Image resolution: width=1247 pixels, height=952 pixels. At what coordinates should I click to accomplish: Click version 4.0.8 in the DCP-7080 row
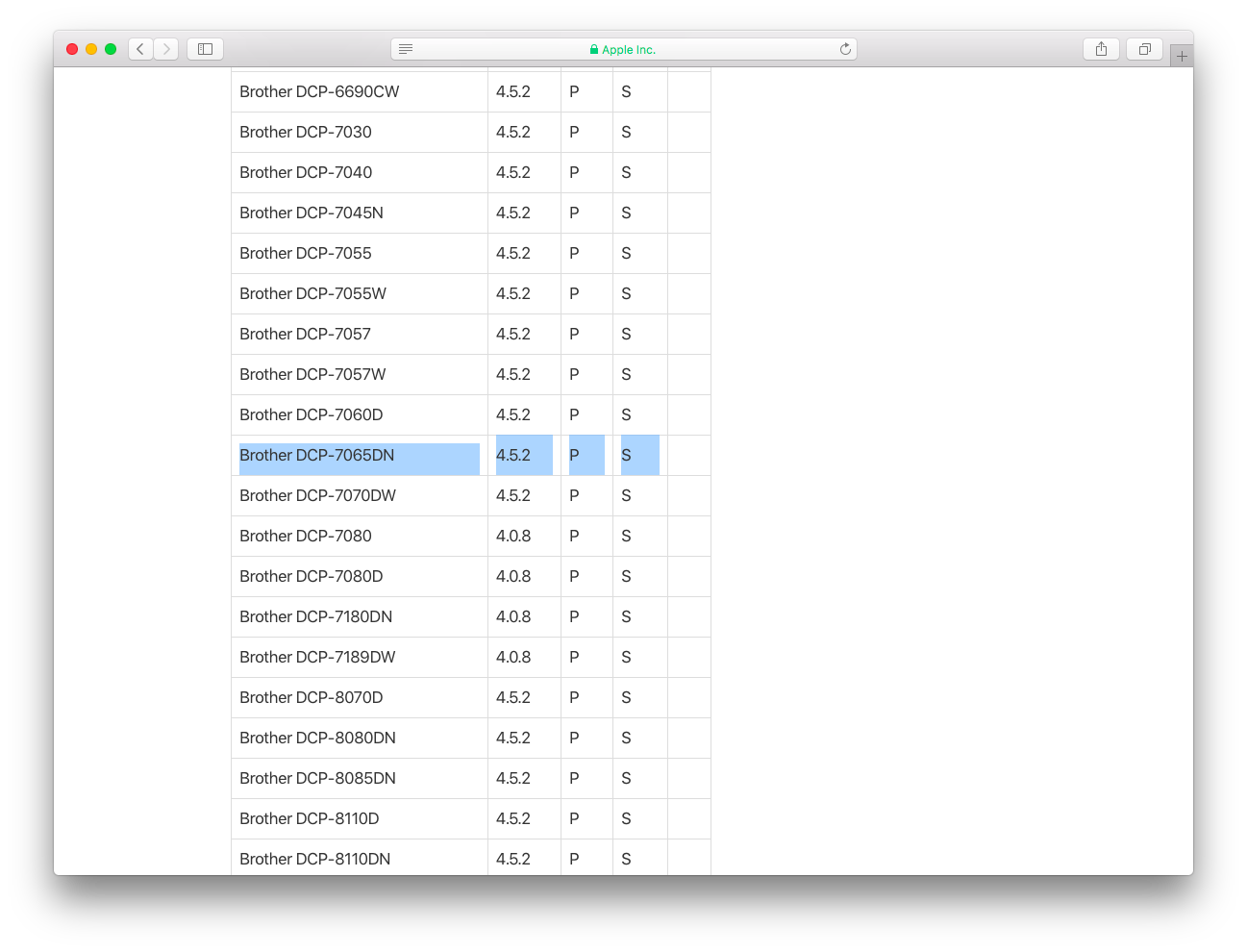pyautogui.click(x=513, y=537)
